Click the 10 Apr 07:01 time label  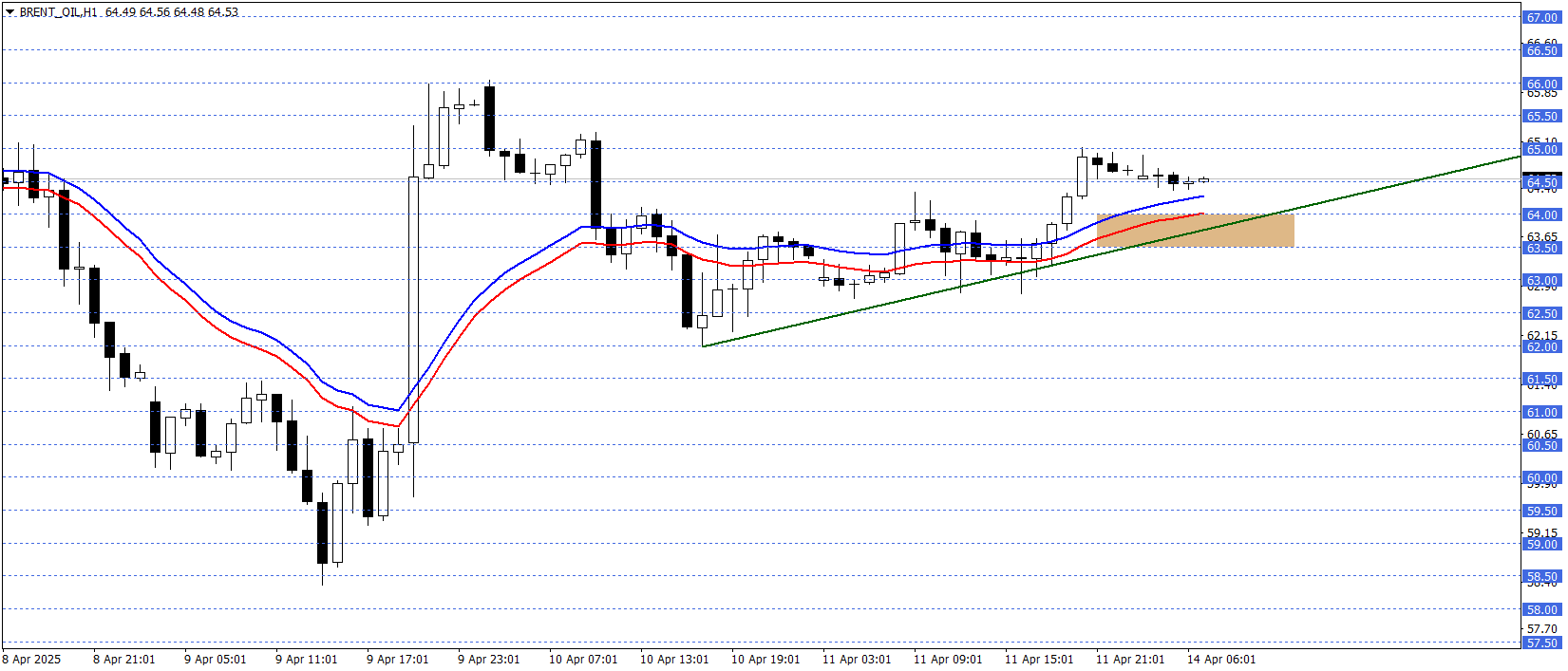click(583, 660)
